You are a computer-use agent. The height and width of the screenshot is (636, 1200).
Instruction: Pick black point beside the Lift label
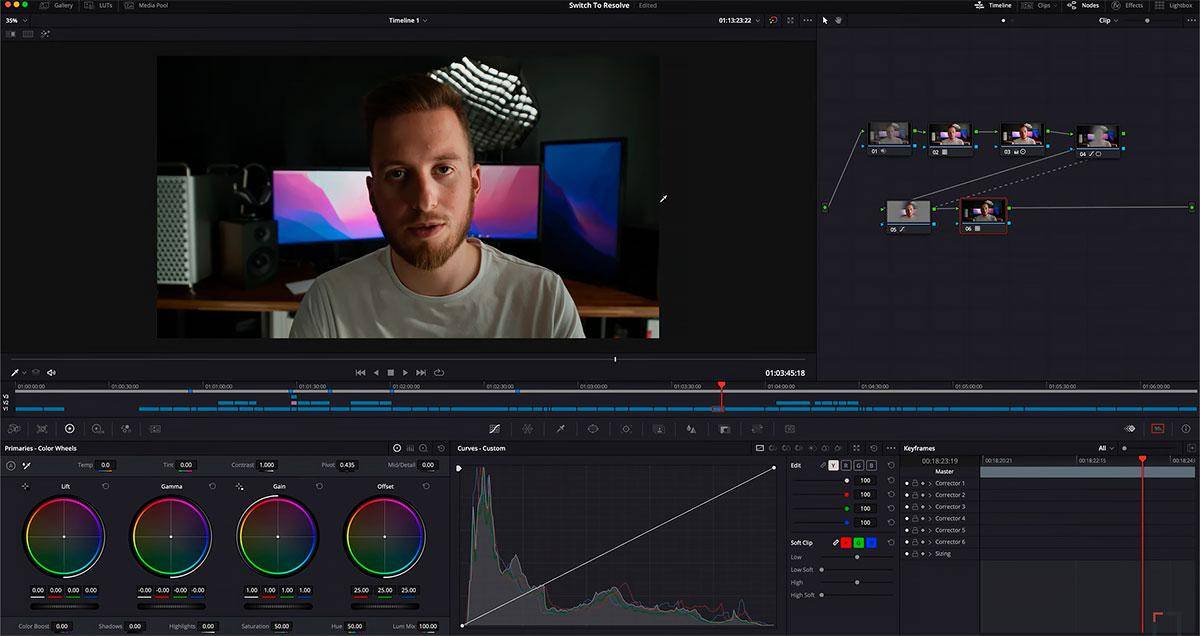click(25, 486)
